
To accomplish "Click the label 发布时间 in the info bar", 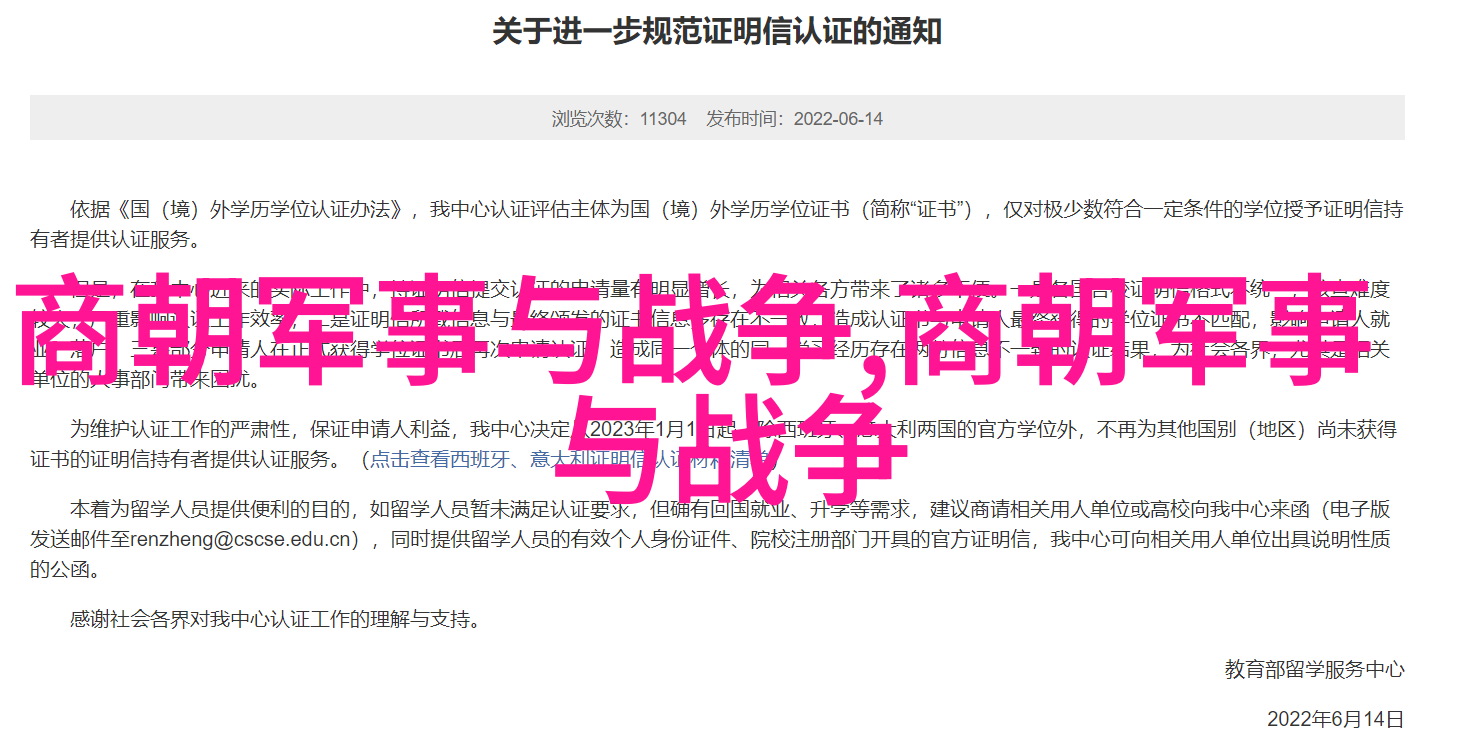I will [x=745, y=119].
